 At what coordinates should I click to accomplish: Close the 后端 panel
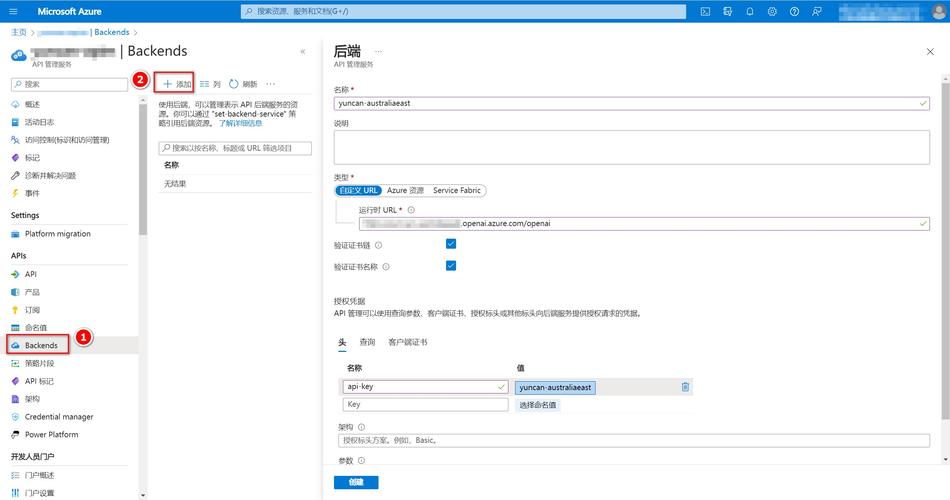[930, 52]
